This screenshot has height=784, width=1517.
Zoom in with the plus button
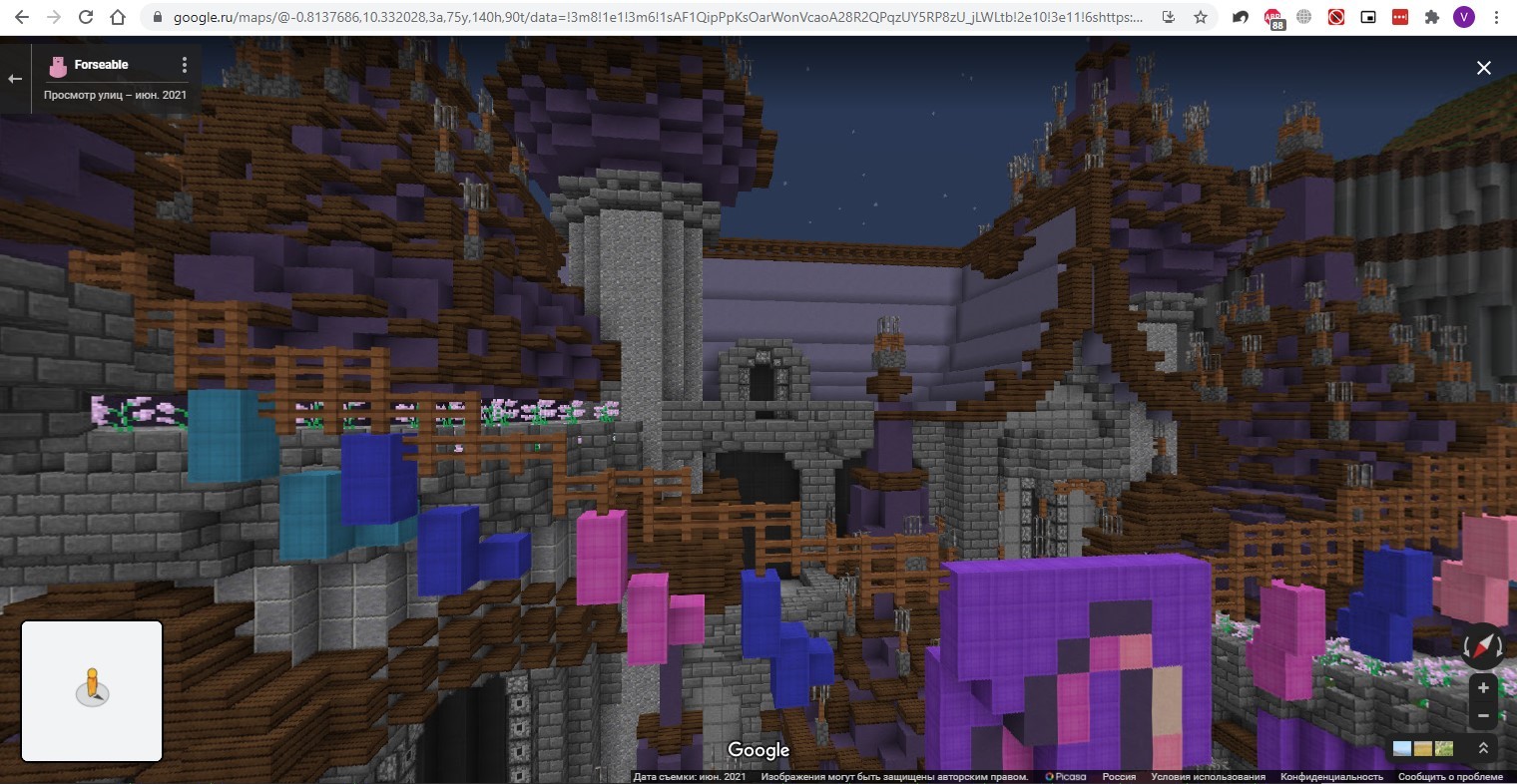click(x=1483, y=688)
